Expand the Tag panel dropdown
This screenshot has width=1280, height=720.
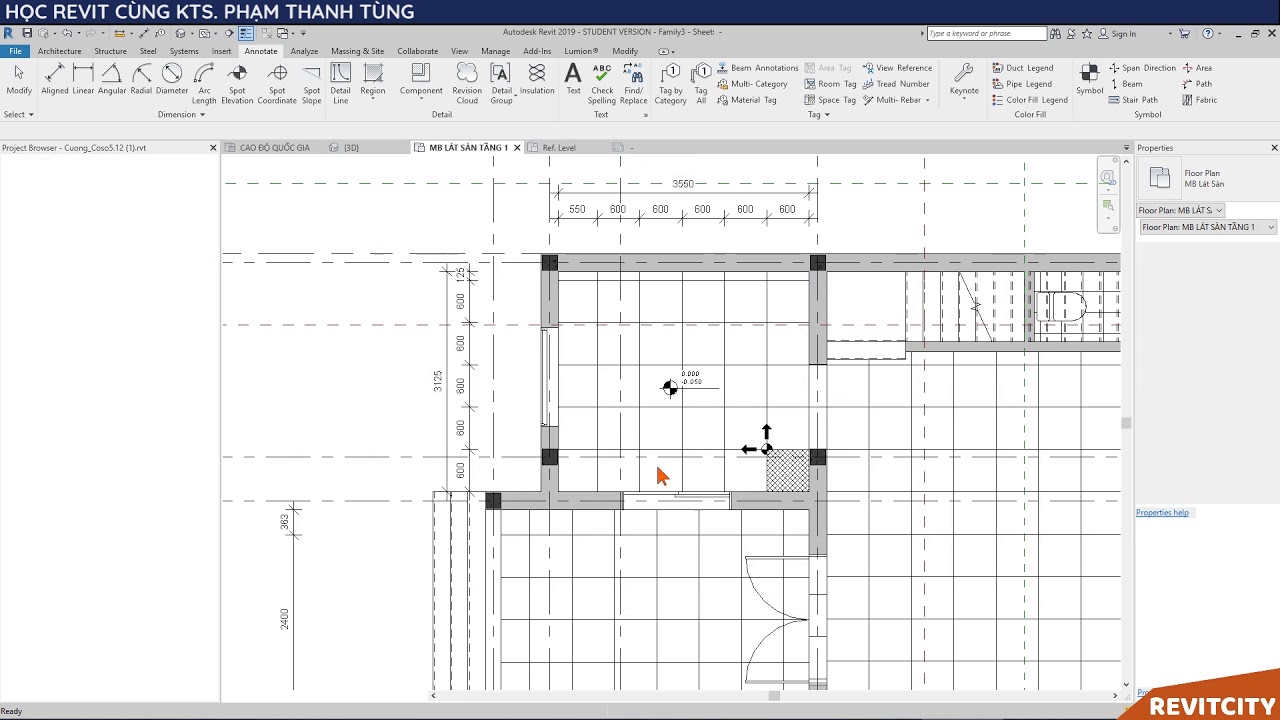pos(819,114)
